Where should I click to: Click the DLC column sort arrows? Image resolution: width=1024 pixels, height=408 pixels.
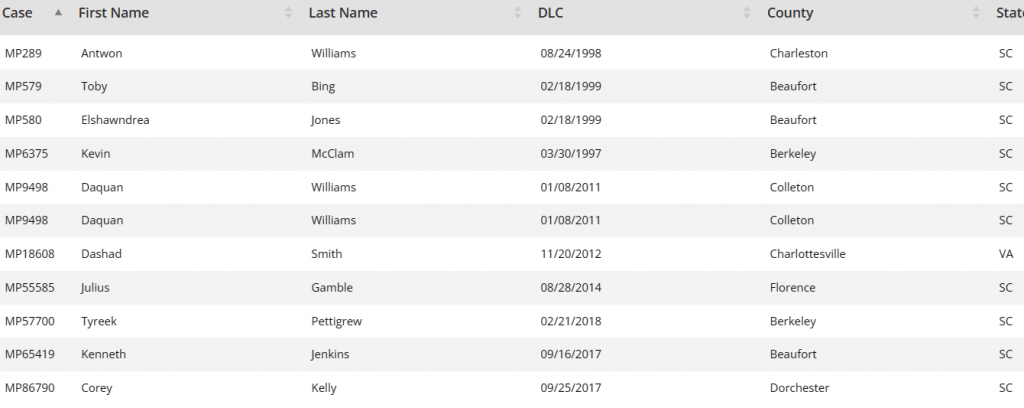(x=746, y=13)
